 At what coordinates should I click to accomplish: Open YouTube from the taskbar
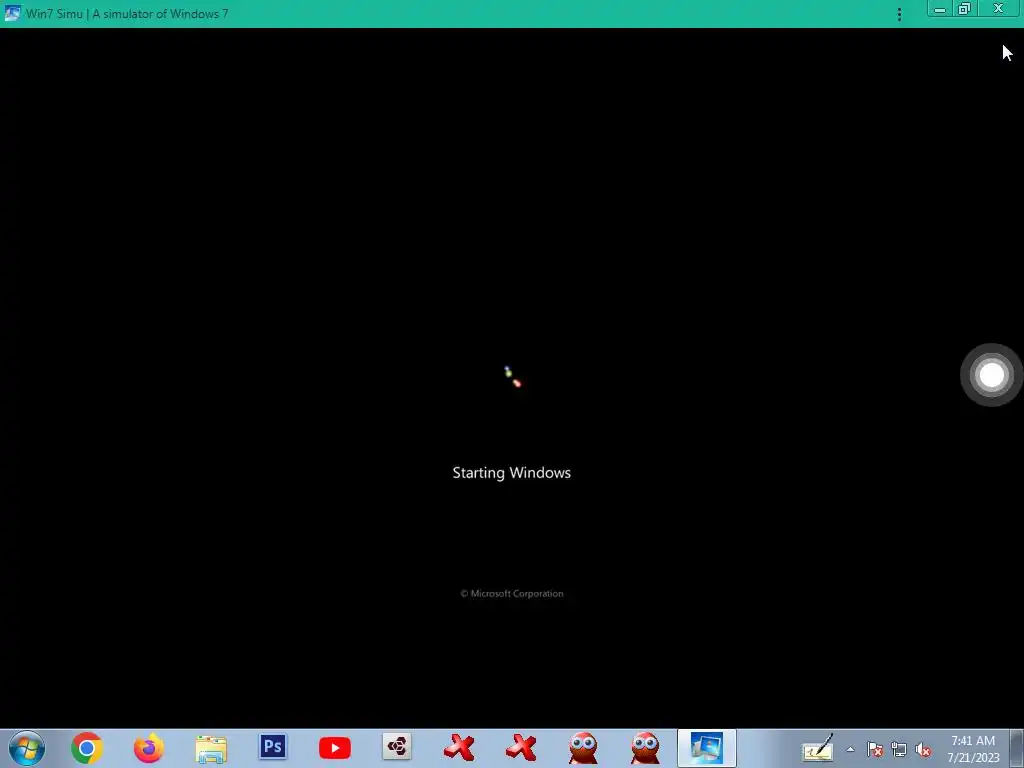point(335,748)
